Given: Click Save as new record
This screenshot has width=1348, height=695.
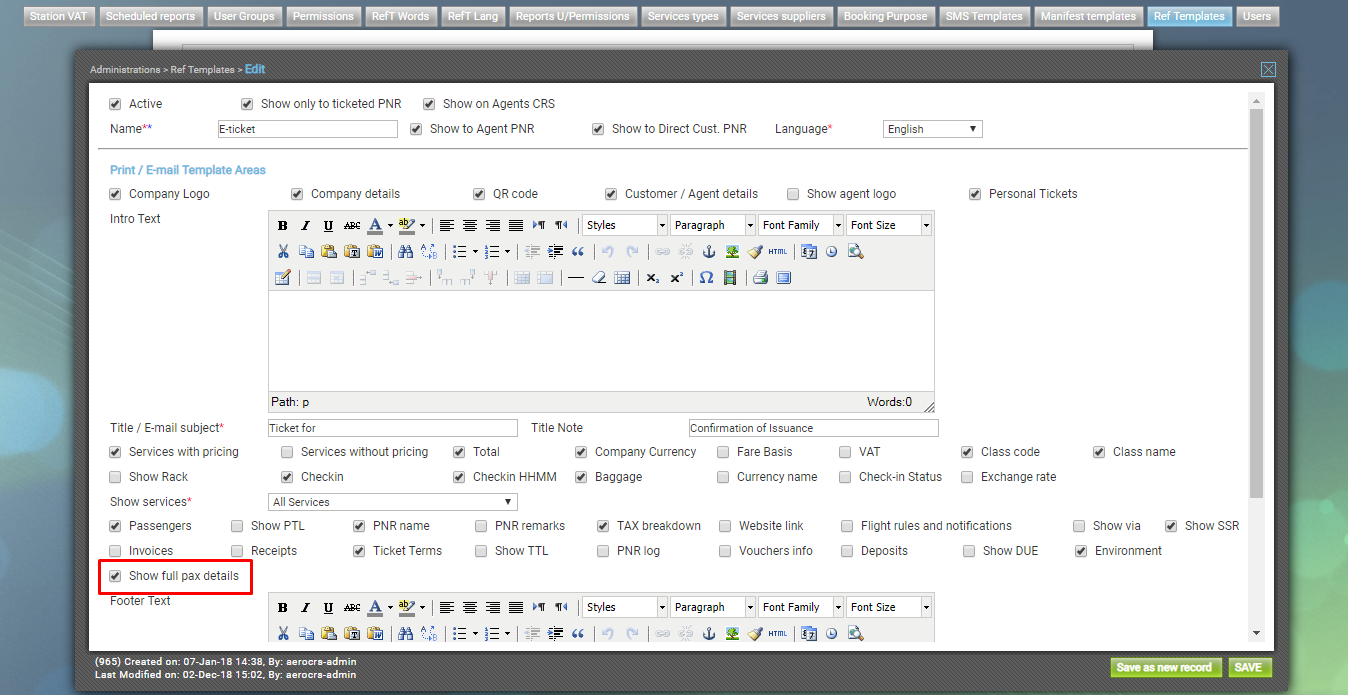Looking at the screenshot, I should click(x=1165, y=668).
